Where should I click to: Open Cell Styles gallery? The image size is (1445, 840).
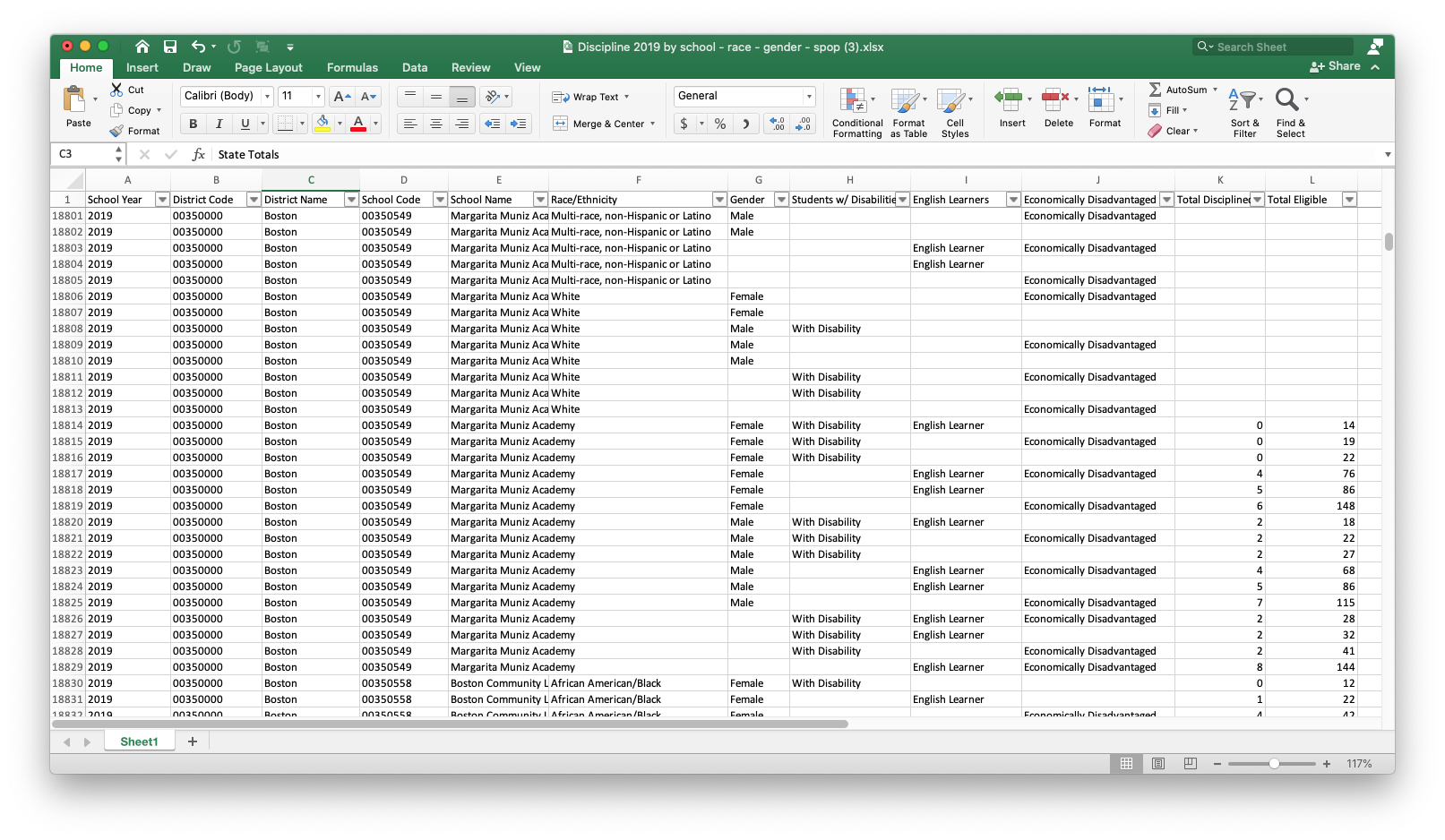point(955,112)
